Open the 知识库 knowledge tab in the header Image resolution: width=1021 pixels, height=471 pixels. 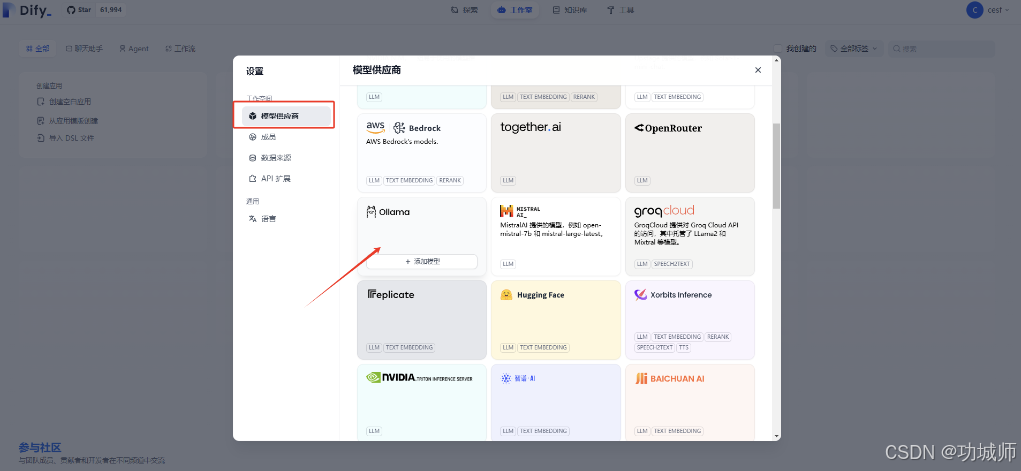(x=570, y=10)
